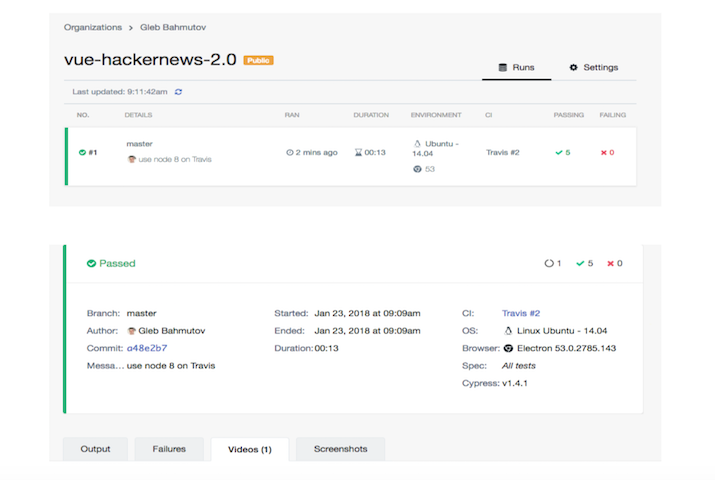Screen dimensions: 715x480
Task: Open the Travis #2 CI link
Action: pos(520,313)
